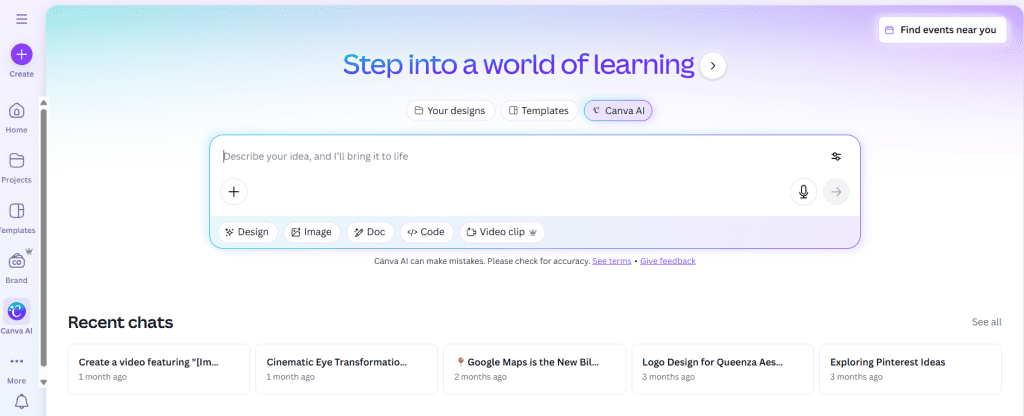Viewport: 1024px width, 416px height.
Task: Click See all recent chats
Action: click(x=986, y=322)
